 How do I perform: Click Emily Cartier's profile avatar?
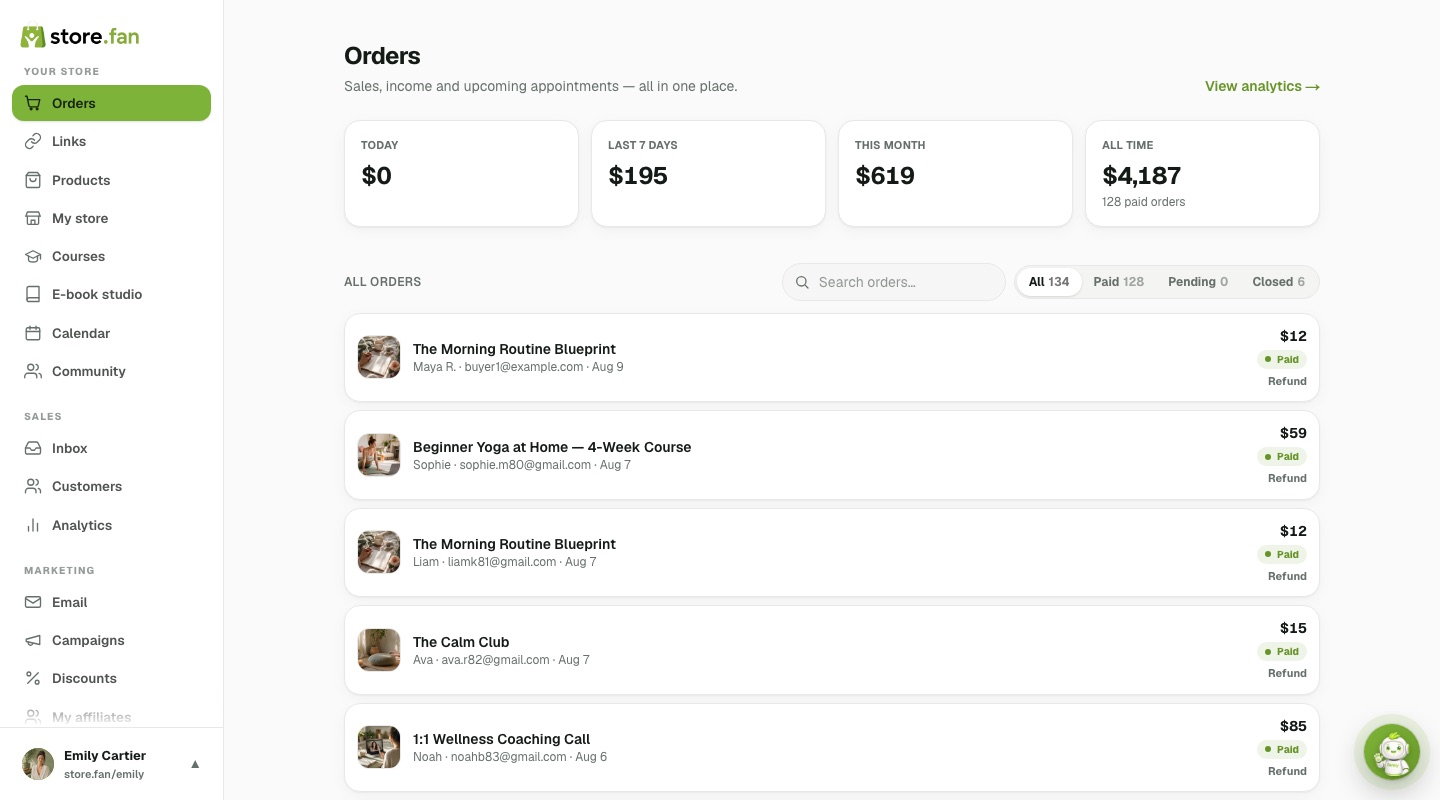click(x=38, y=764)
